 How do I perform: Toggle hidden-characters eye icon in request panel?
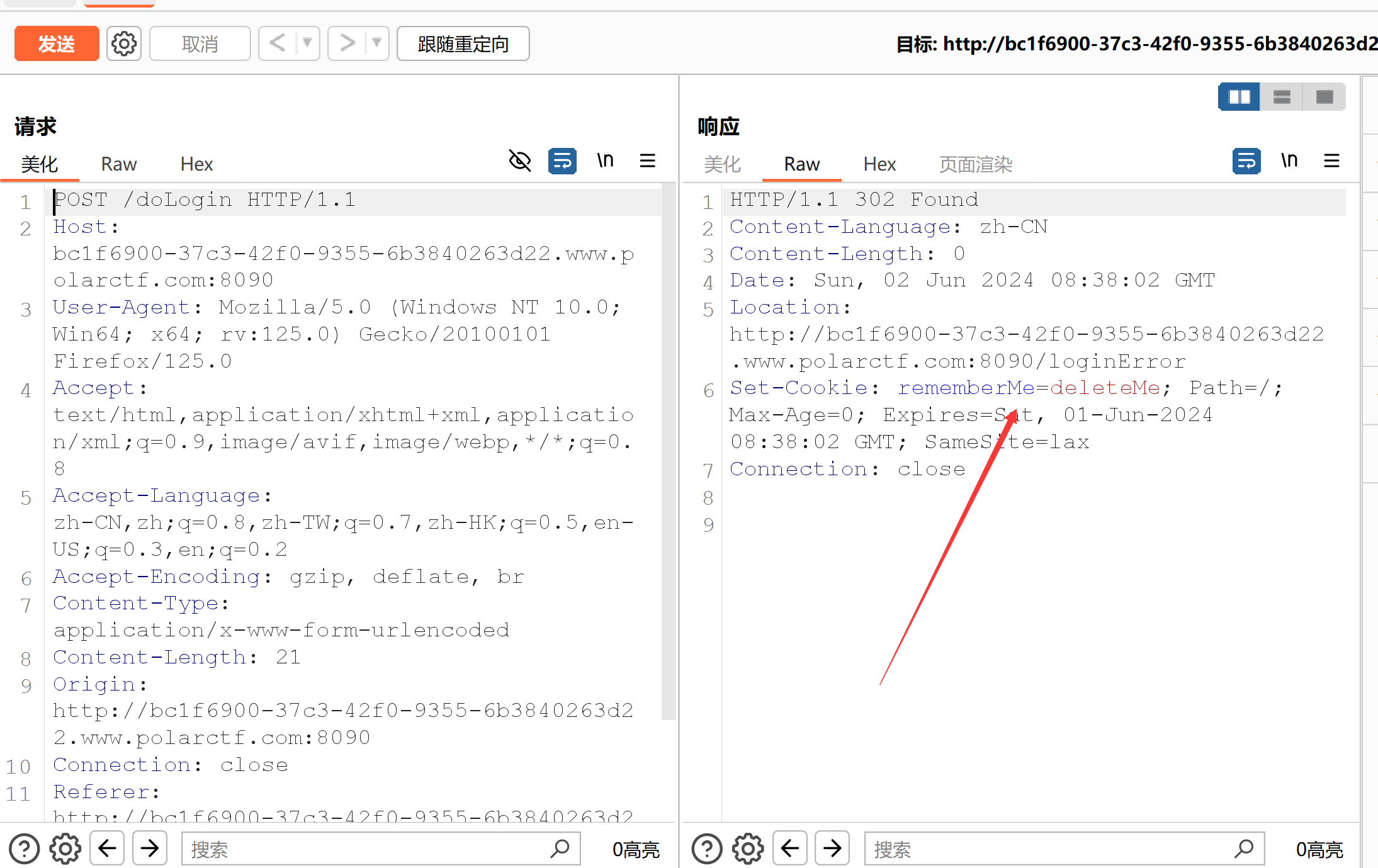pyautogui.click(x=520, y=161)
